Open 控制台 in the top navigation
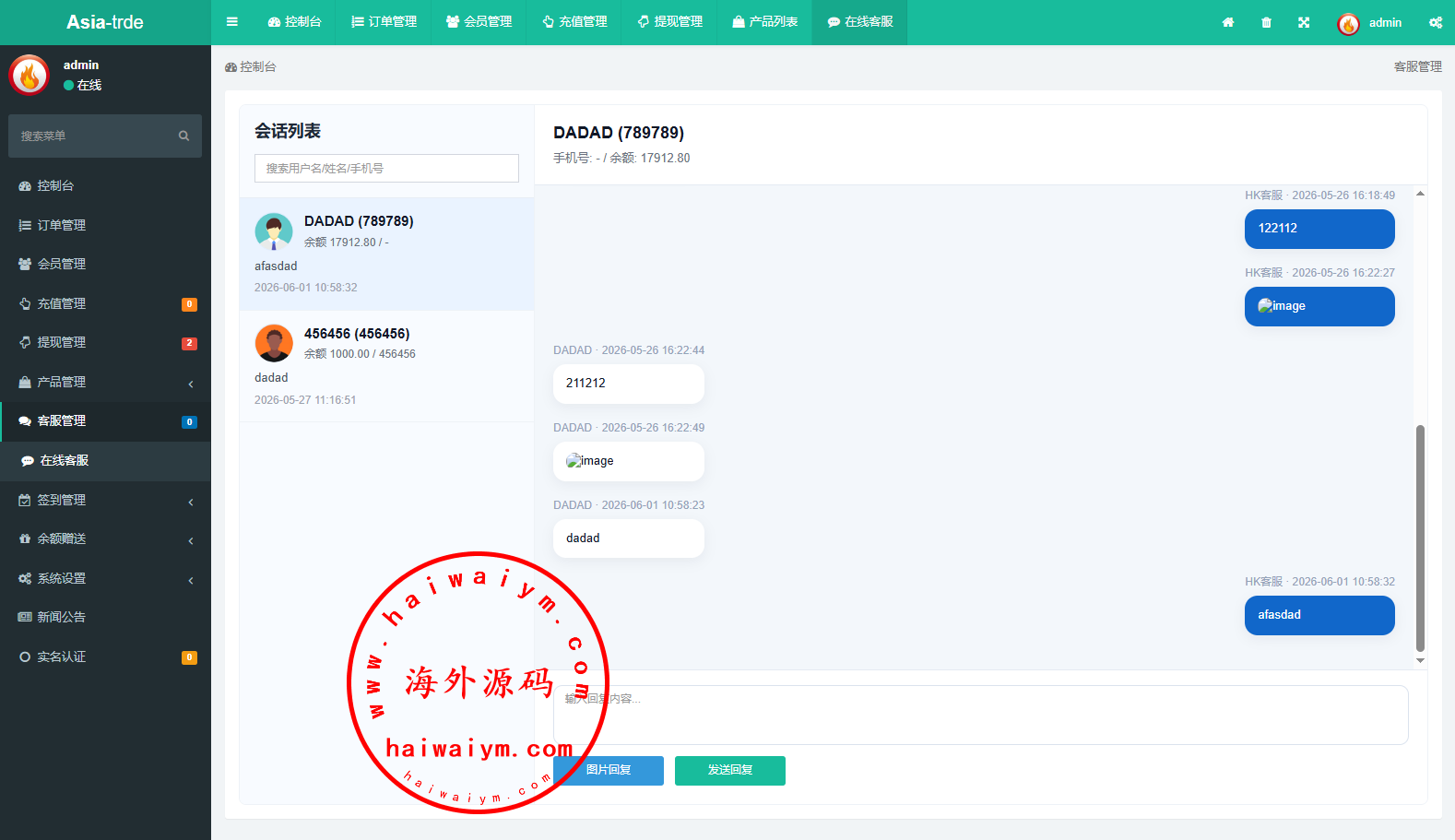 coord(295,22)
